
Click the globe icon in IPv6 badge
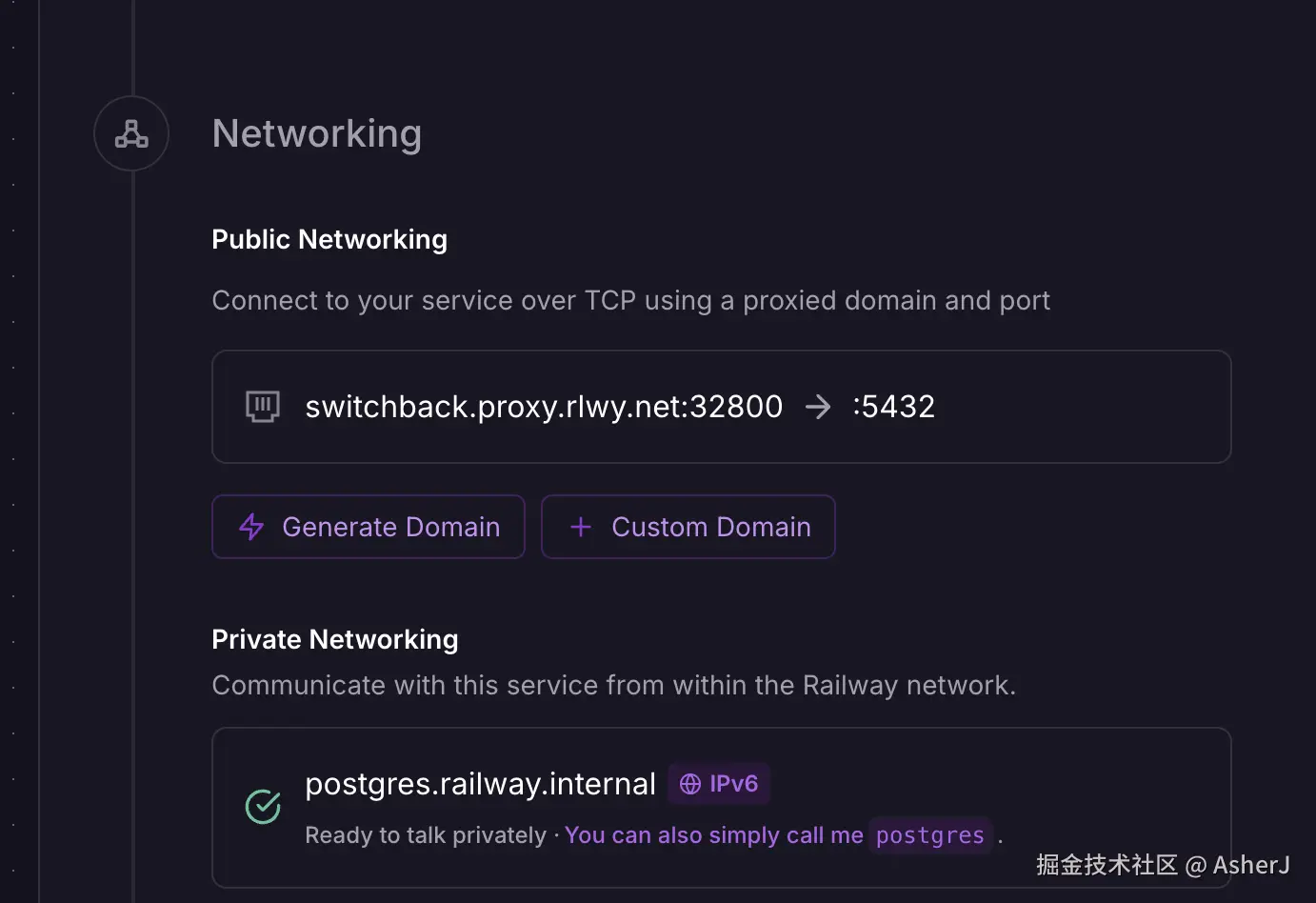[690, 784]
